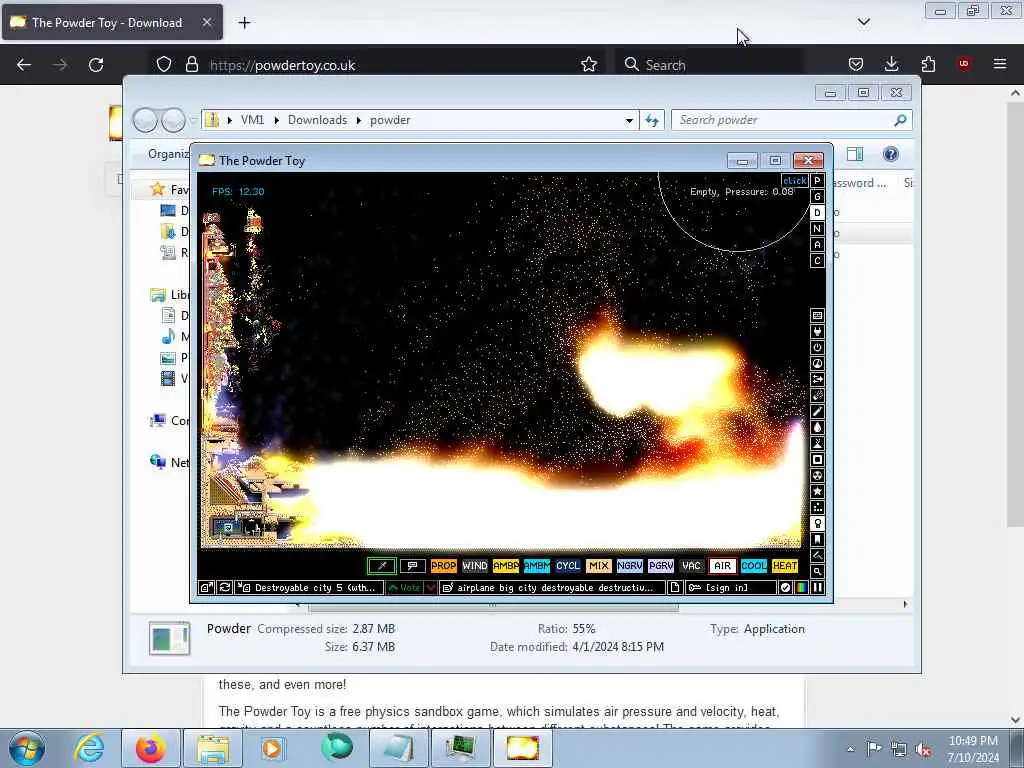Open renderer options rainbow icon
The image size is (1024, 768).
pos(801,588)
